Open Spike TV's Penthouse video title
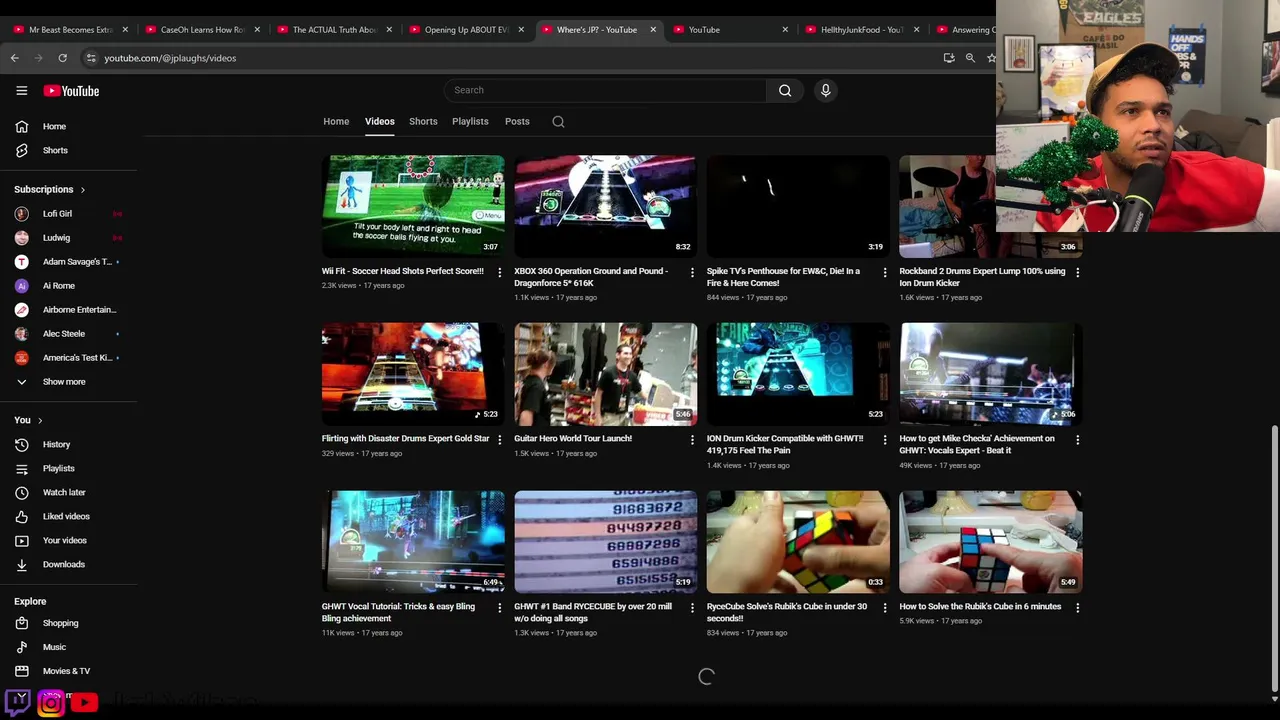Screen dimensions: 1280x720 click(x=783, y=277)
